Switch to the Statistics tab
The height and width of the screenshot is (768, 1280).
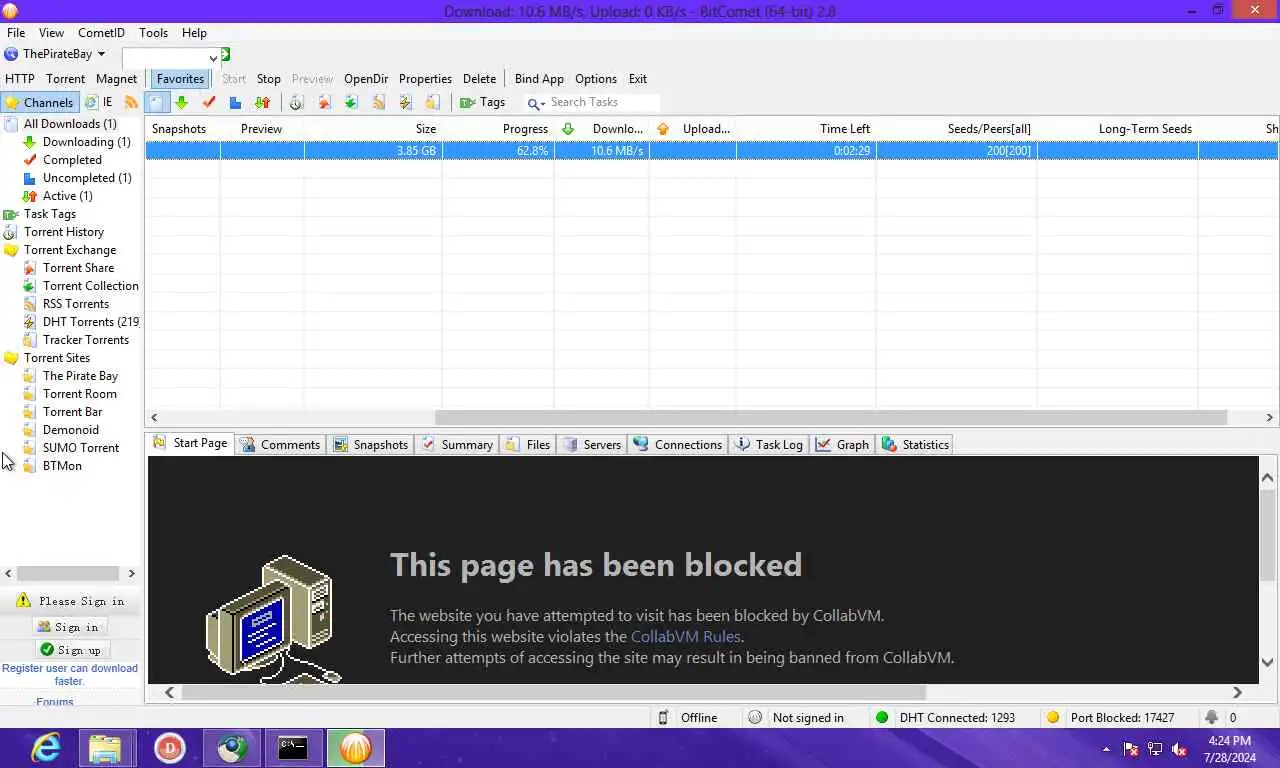(x=915, y=444)
